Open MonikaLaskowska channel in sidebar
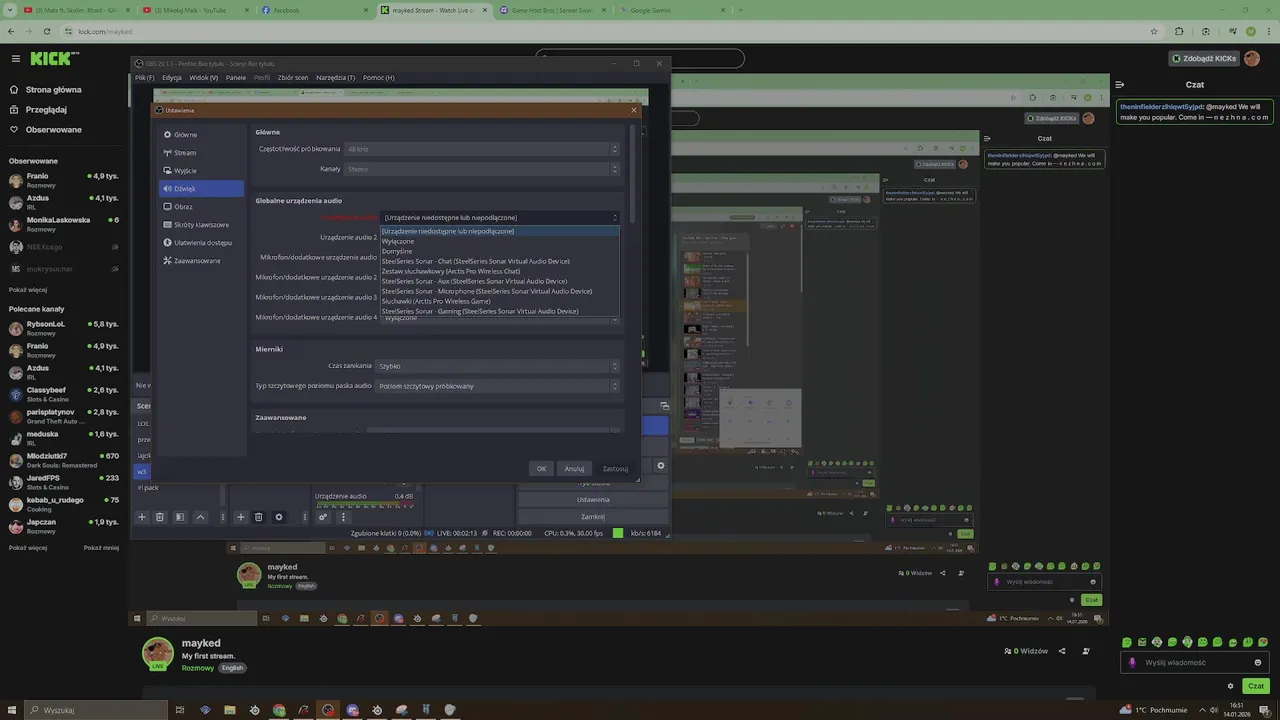This screenshot has width=1280, height=720. pos(64,224)
